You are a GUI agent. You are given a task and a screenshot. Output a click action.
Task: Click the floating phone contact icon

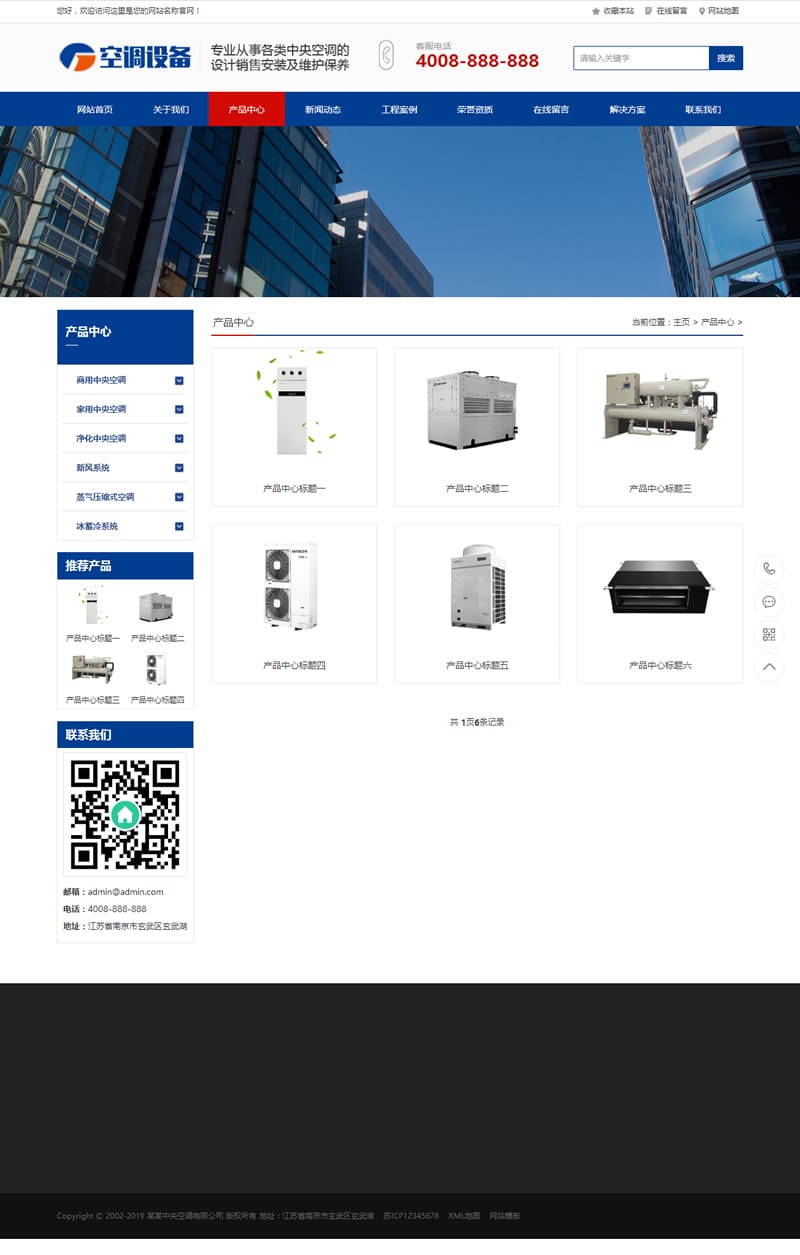click(769, 569)
